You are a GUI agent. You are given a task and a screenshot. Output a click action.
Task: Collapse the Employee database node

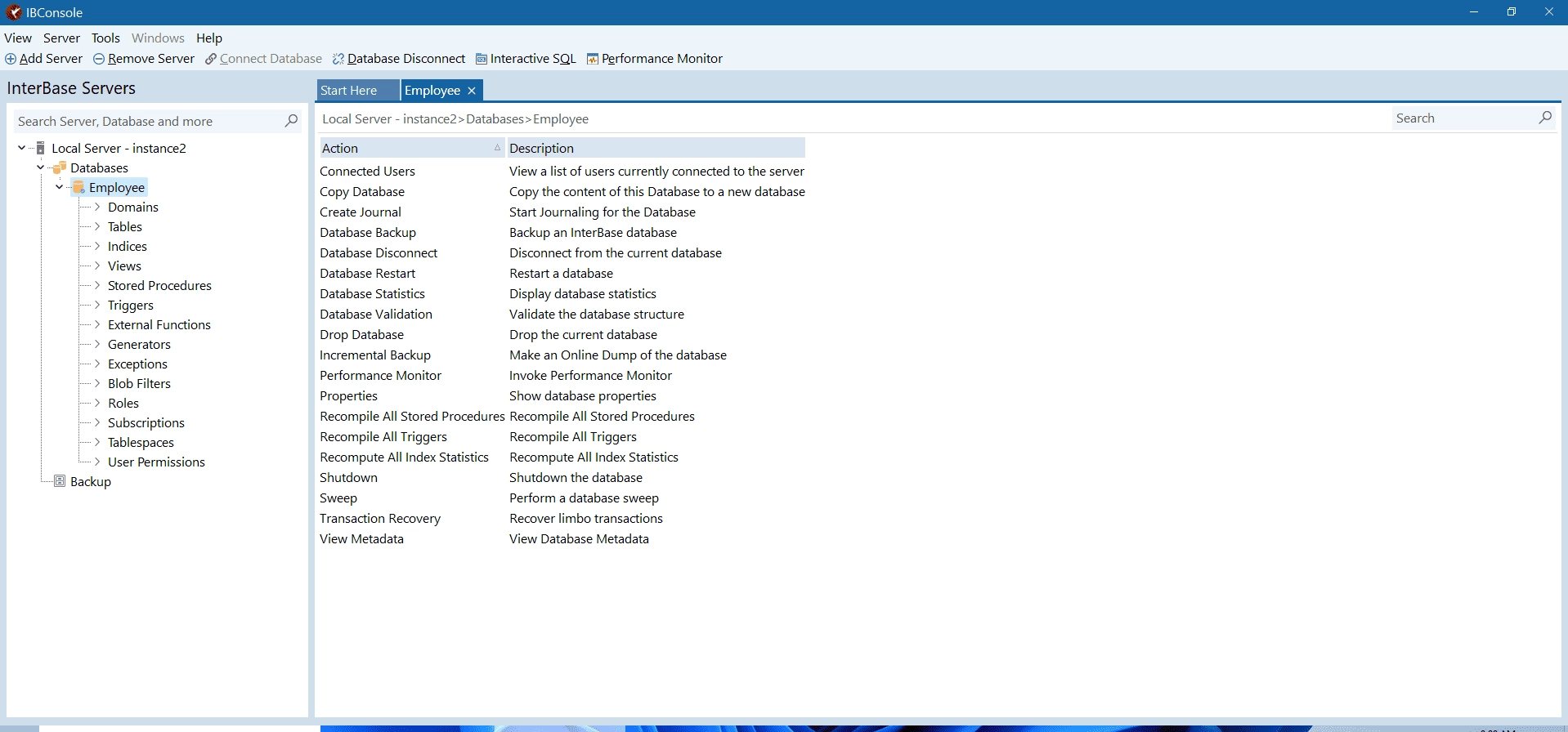[59, 187]
